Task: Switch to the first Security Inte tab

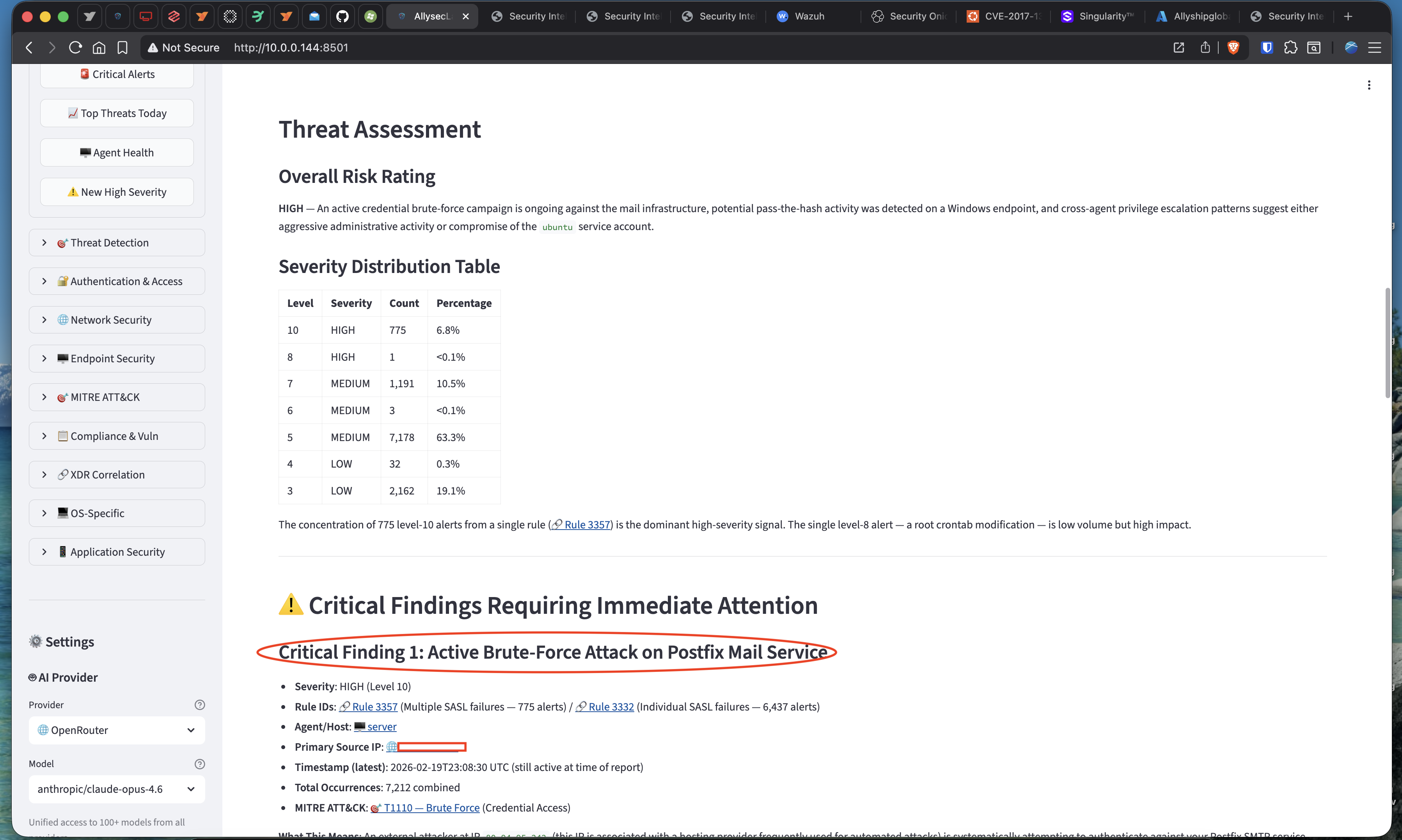Action: point(528,16)
